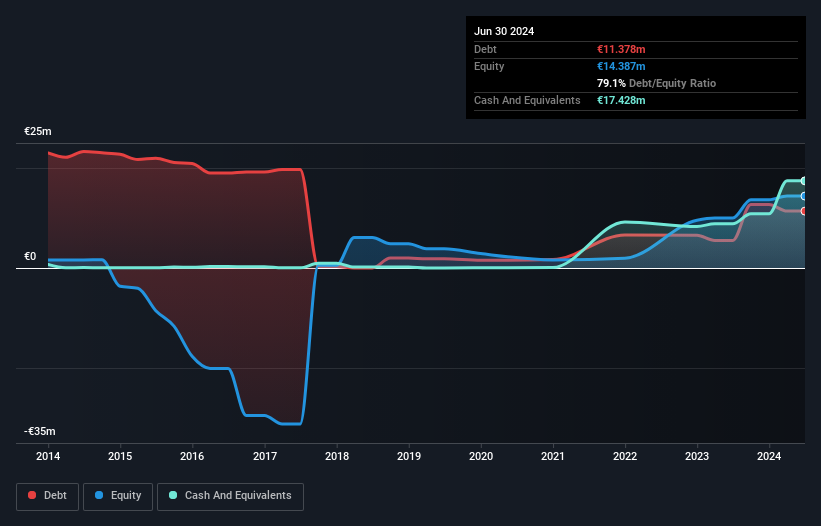Click the Debt row label in tooltip
This screenshot has width=821, height=526.
click(485, 49)
